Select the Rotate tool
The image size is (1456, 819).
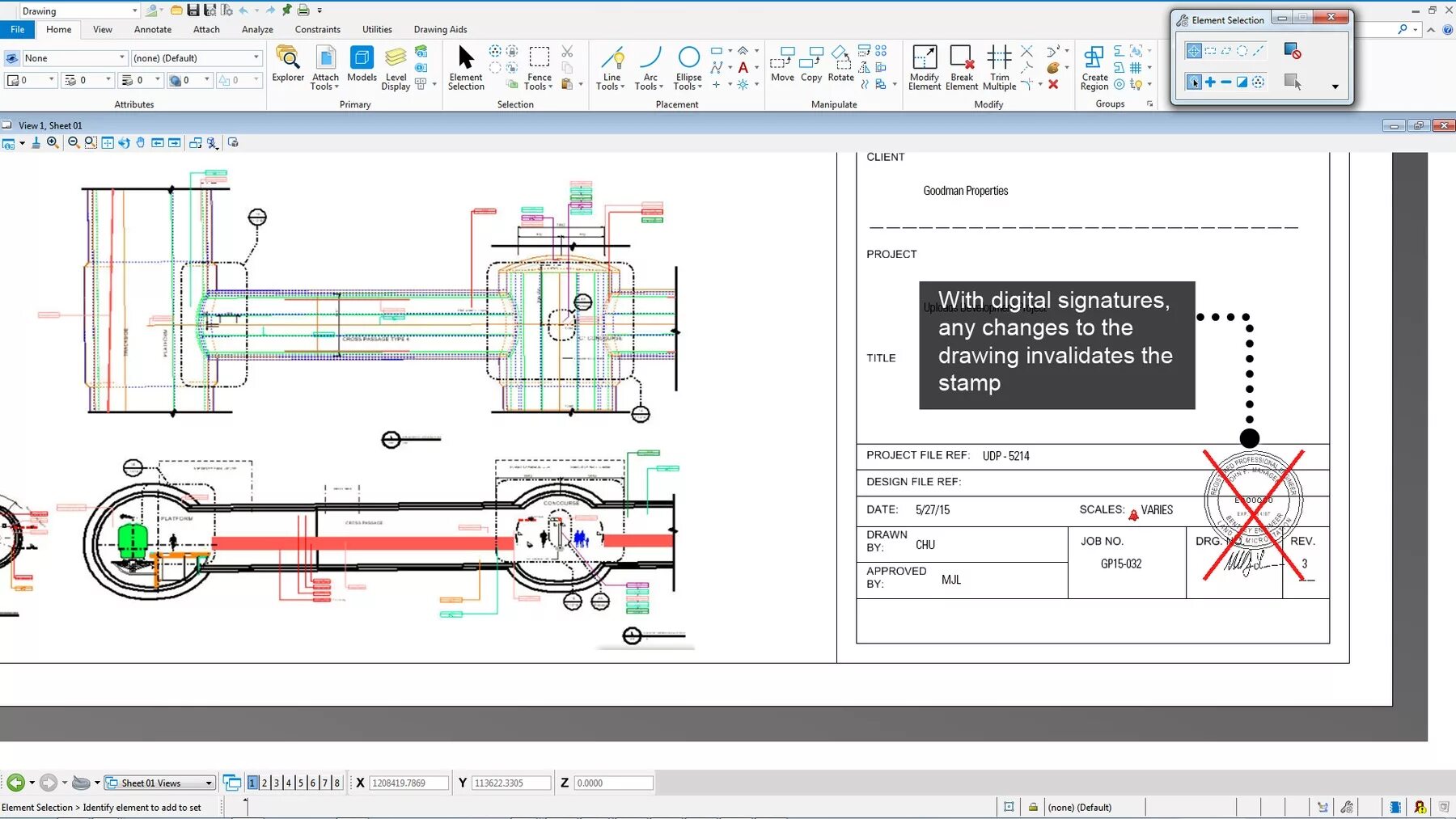coord(841,65)
